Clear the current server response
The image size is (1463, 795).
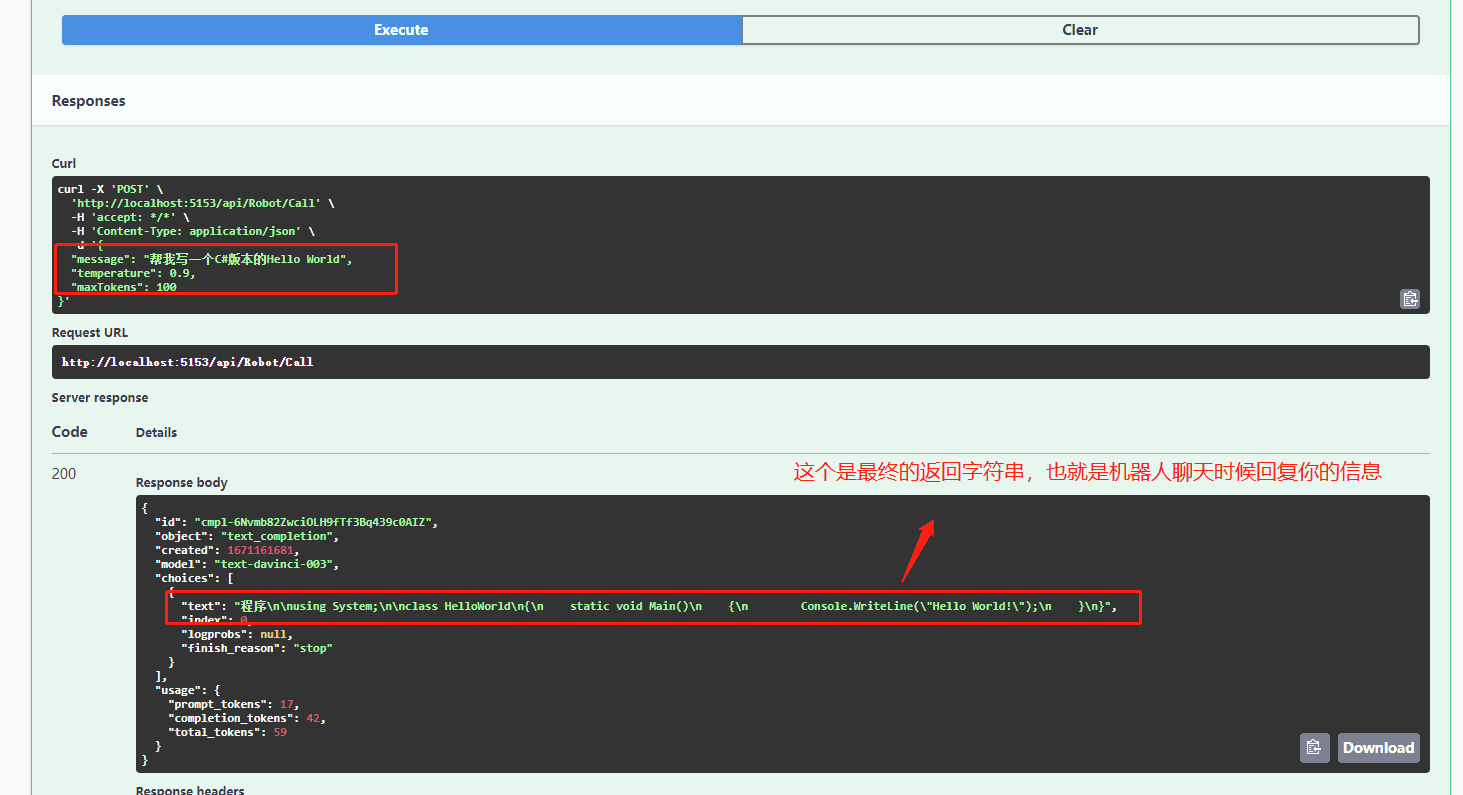(x=1080, y=30)
